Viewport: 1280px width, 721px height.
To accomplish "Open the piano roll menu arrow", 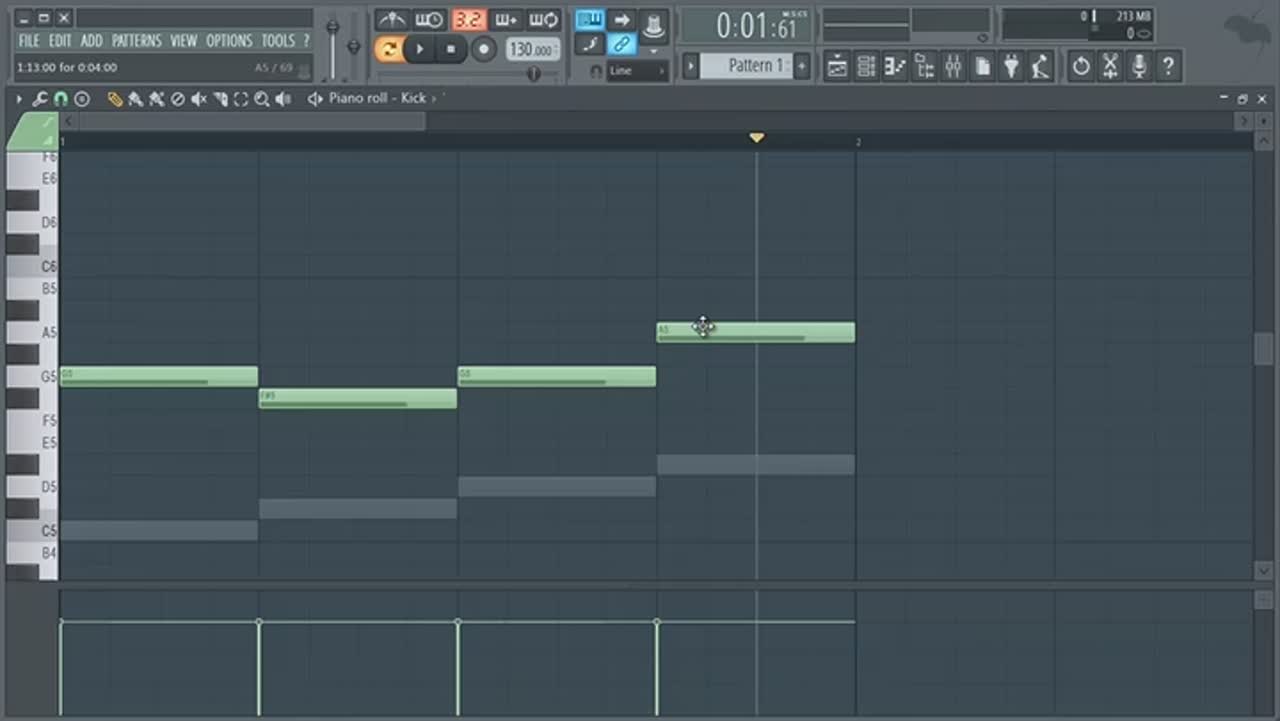I will tap(18, 99).
